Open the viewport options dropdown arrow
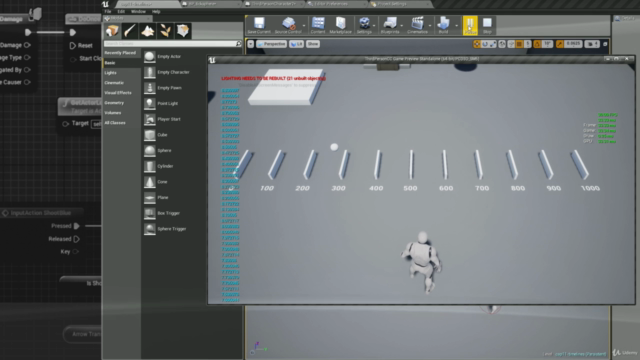 coord(251,44)
